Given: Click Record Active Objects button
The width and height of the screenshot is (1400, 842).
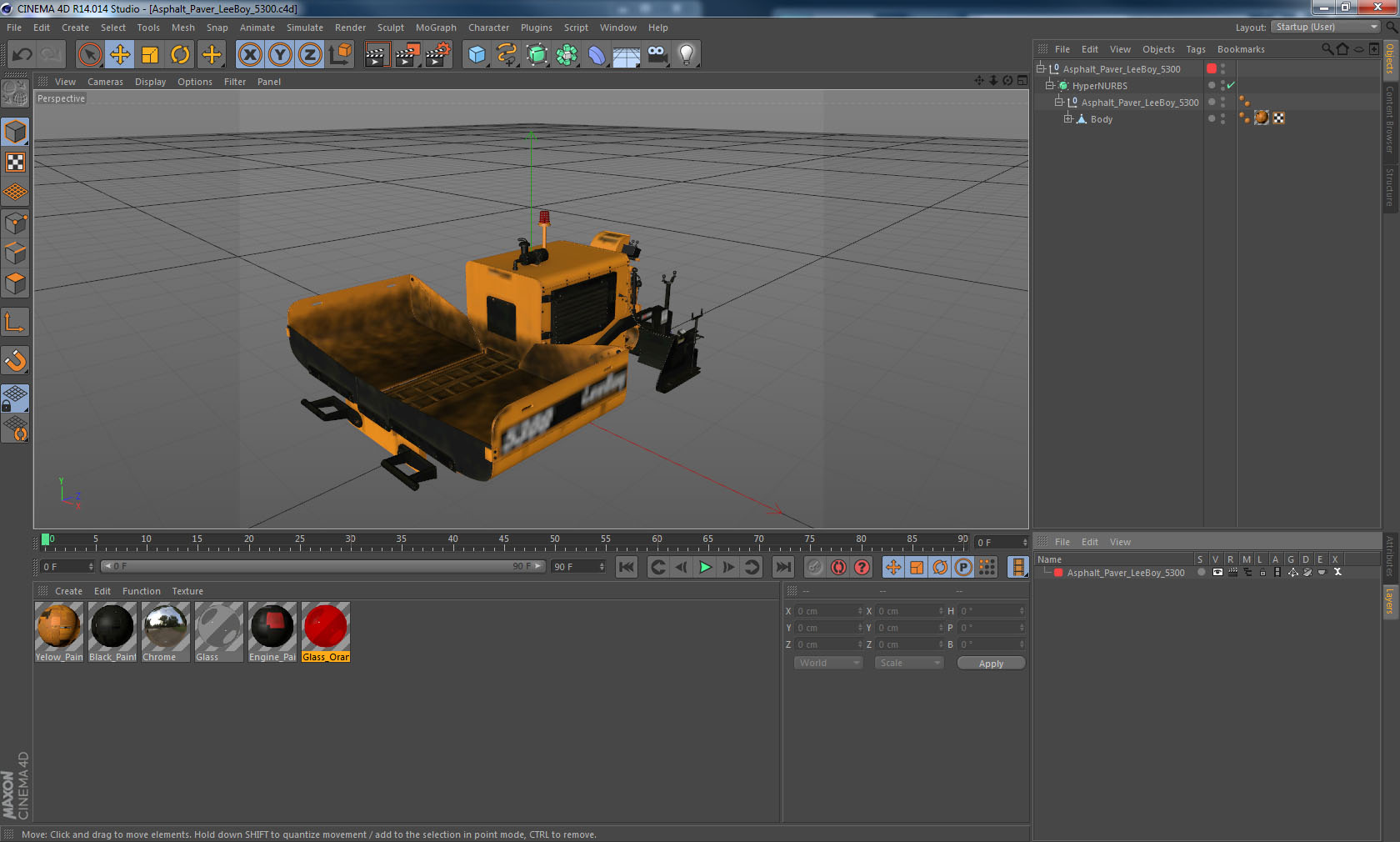Looking at the screenshot, I should pyautogui.click(x=815, y=567).
